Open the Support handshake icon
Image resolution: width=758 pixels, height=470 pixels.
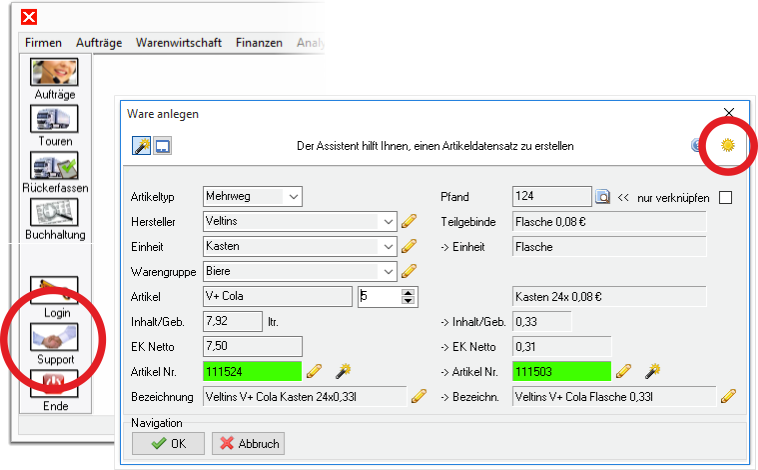(x=54, y=337)
